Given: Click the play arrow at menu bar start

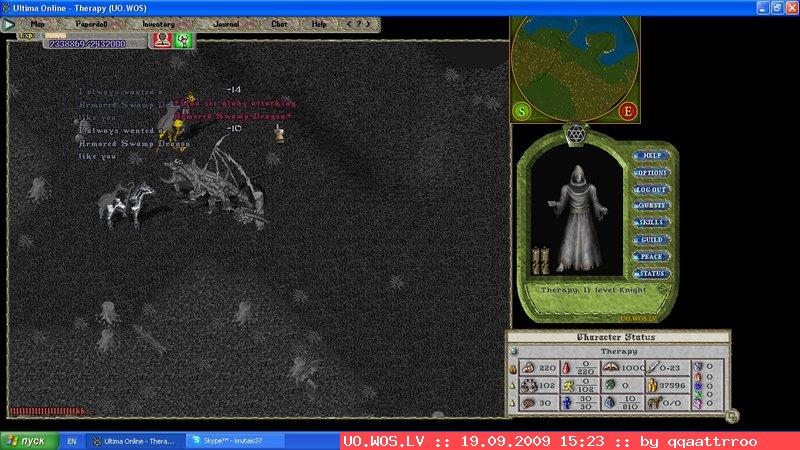Looking at the screenshot, I should [9, 24].
